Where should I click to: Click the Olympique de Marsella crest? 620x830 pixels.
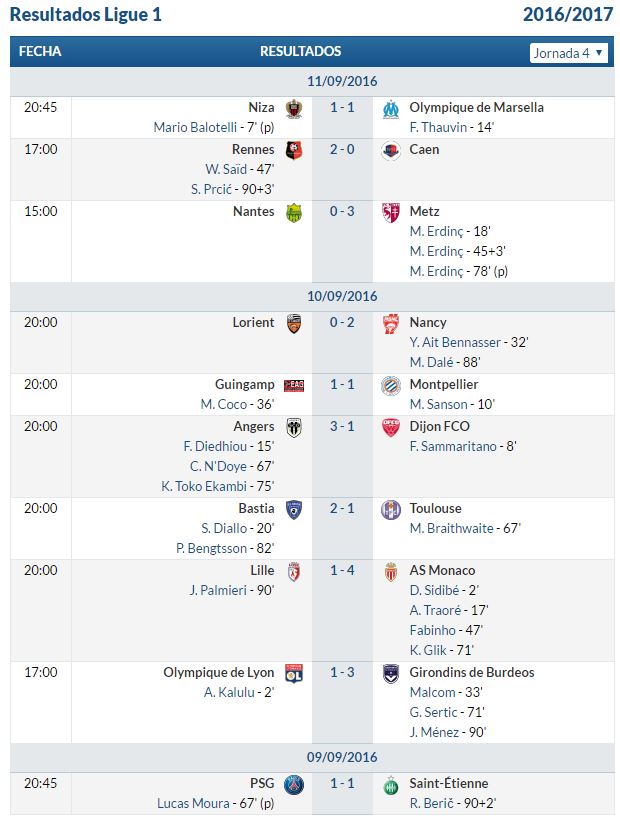[391, 109]
